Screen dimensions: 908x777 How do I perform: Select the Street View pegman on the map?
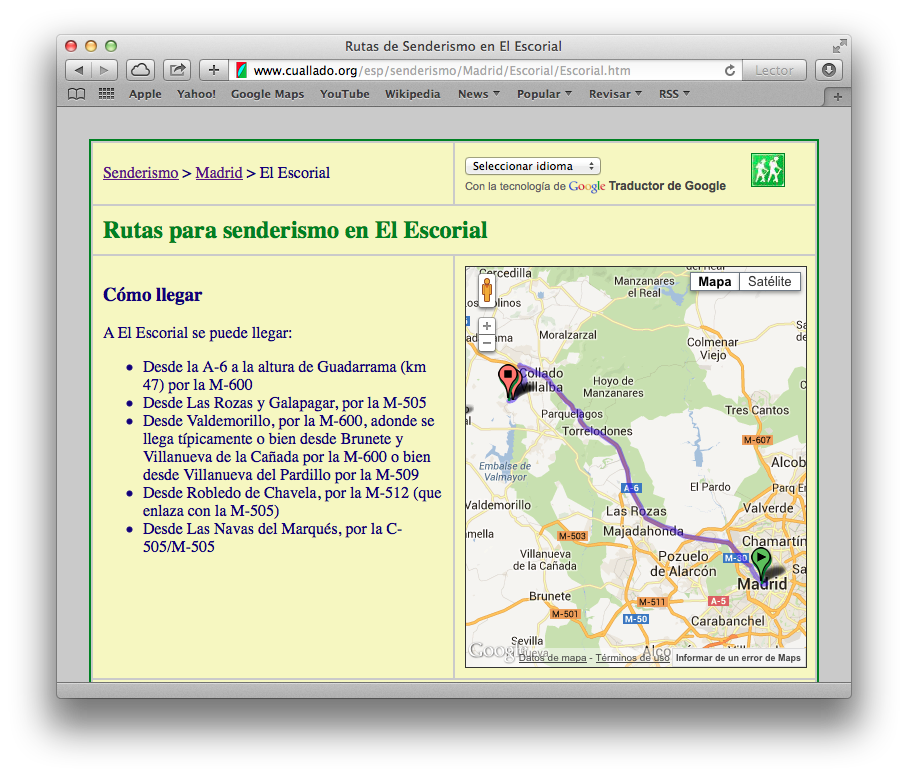click(487, 289)
